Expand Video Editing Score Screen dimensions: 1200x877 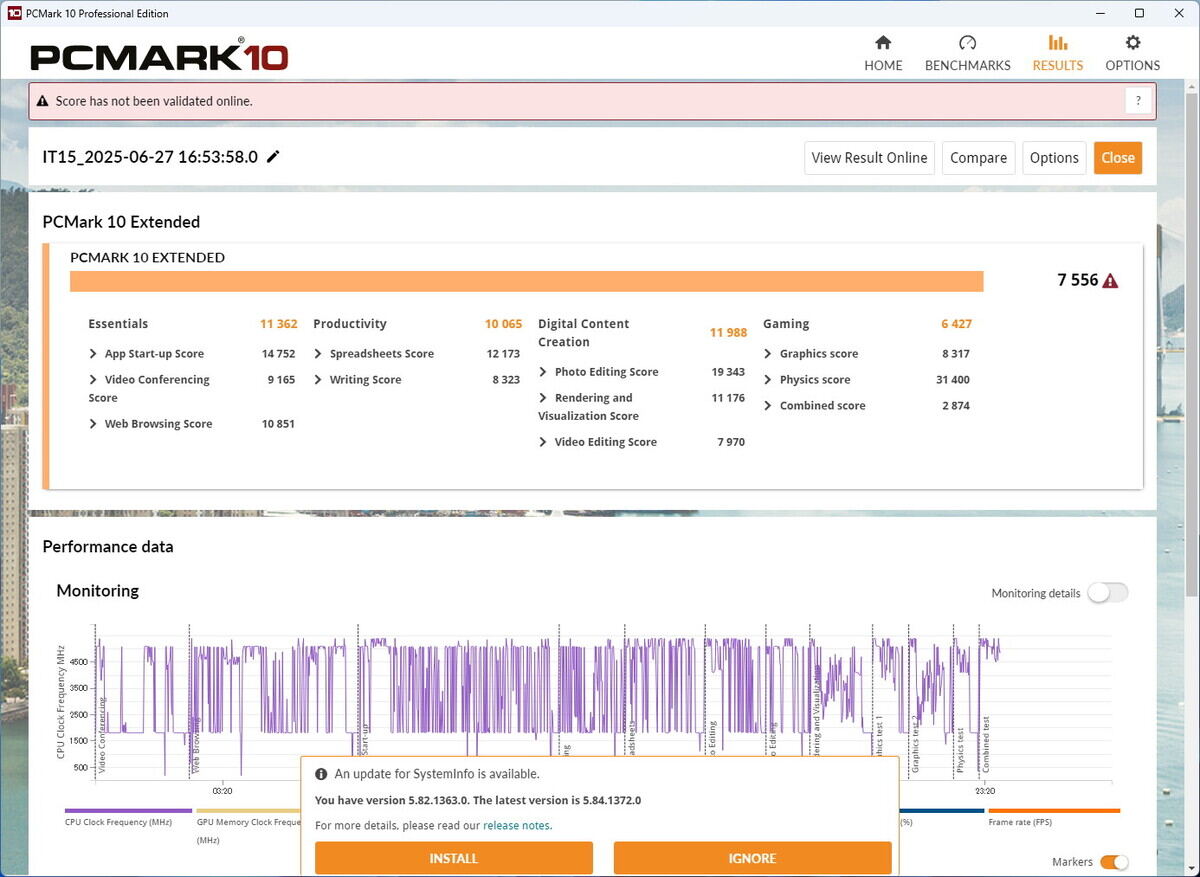tap(544, 442)
